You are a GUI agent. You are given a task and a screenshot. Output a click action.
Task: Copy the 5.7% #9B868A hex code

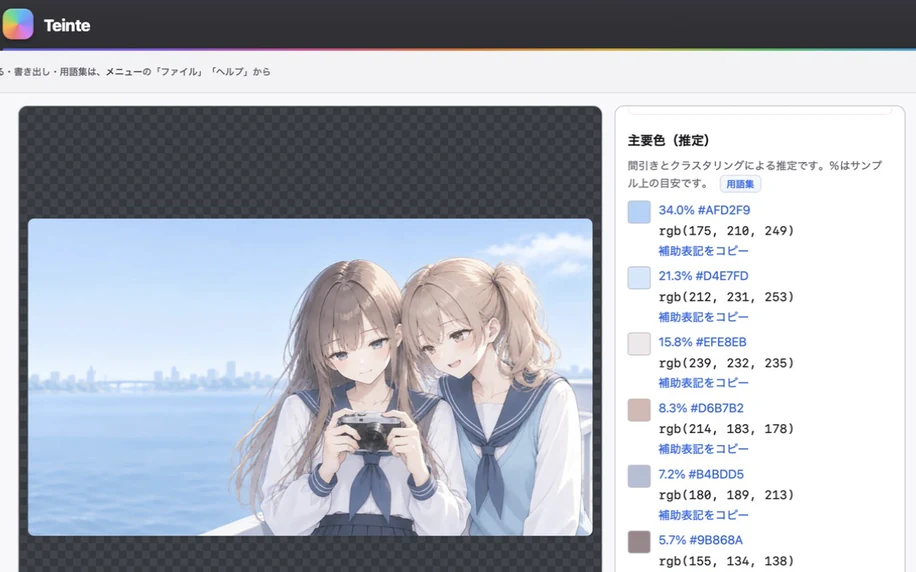click(x=700, y=540)
